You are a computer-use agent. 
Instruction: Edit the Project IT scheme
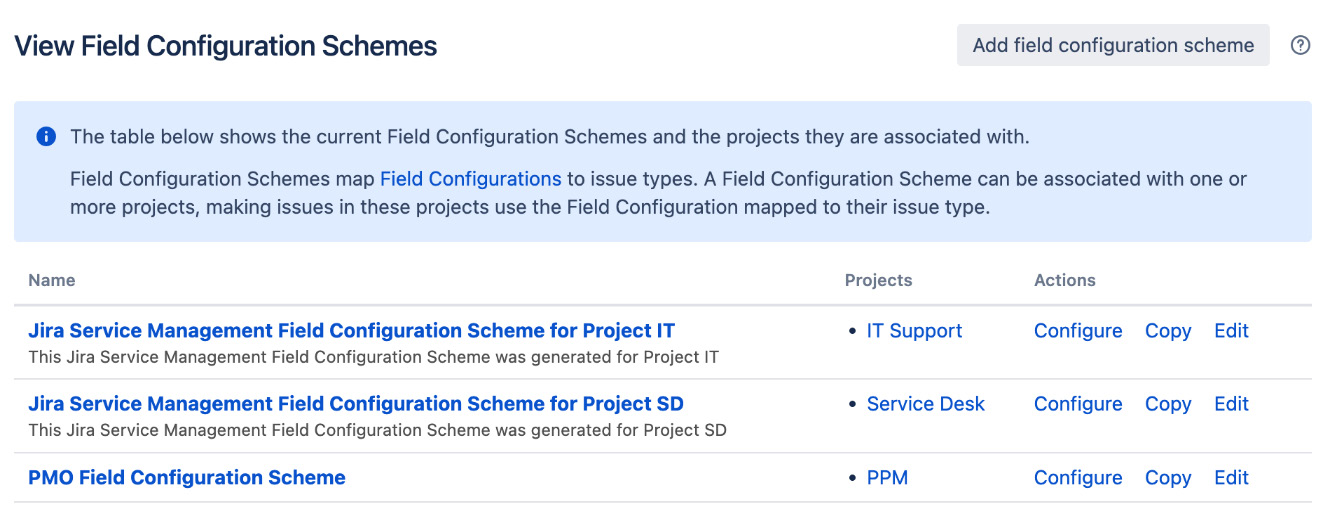tap(1231, 331)
